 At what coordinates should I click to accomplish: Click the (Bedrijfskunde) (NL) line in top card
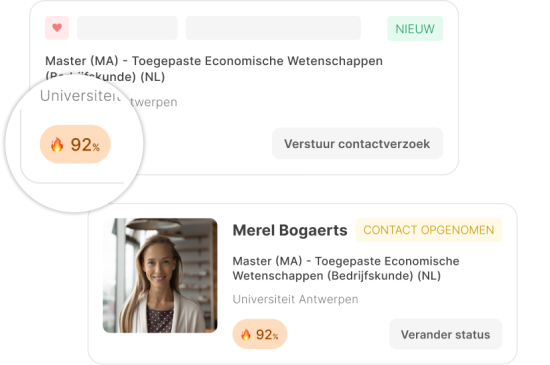(105, 76)
